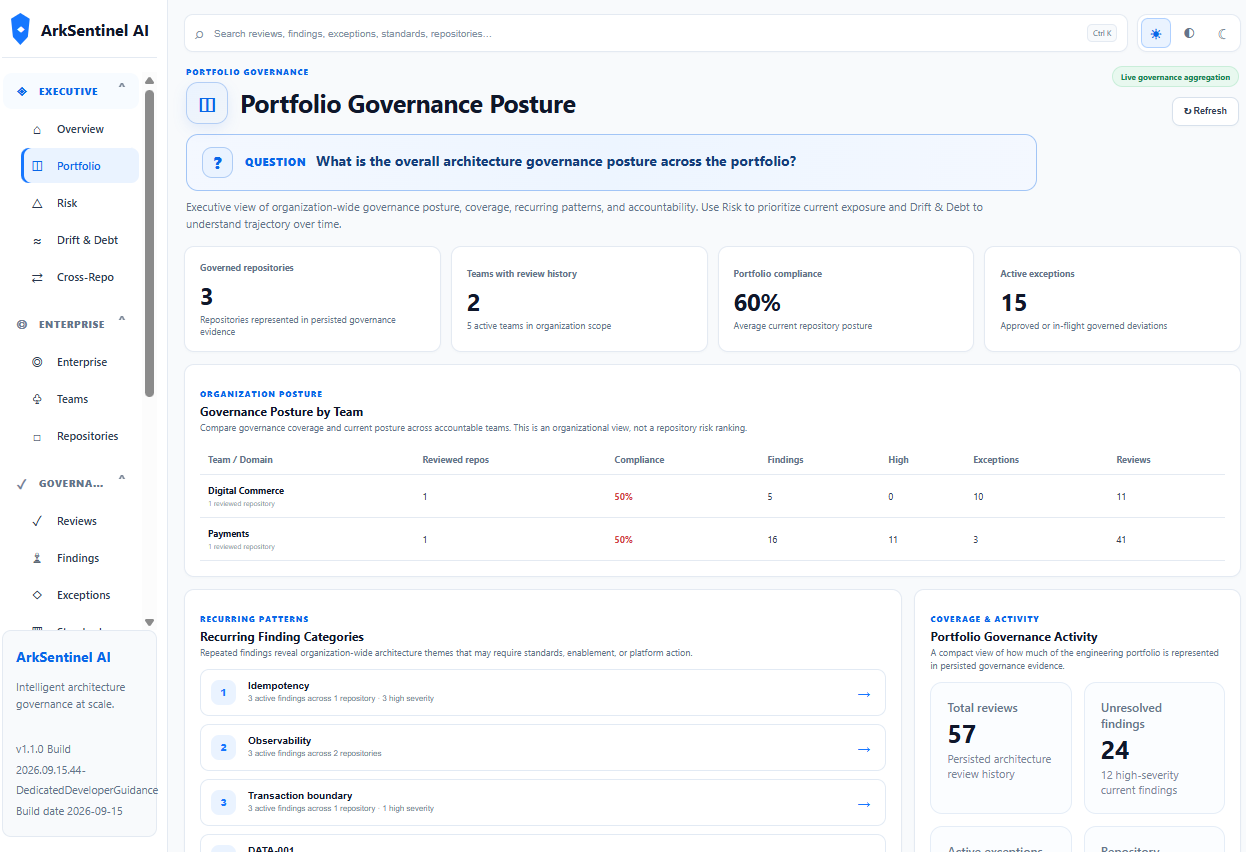The width and height of the screenshot is (1246, 852).
Task: Go to the Risk page
Action: [80, 204]
